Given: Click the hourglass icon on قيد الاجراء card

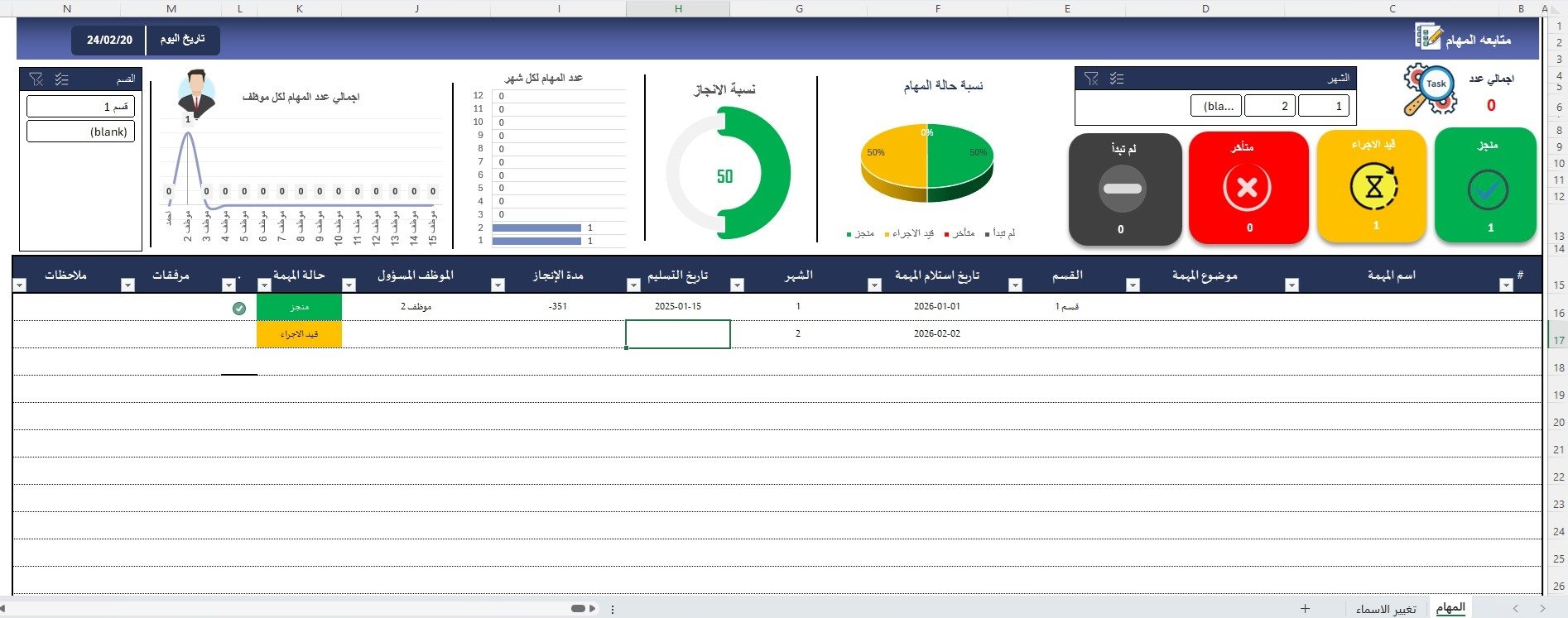Looking at the screenshot, I should pos(1373,187).
